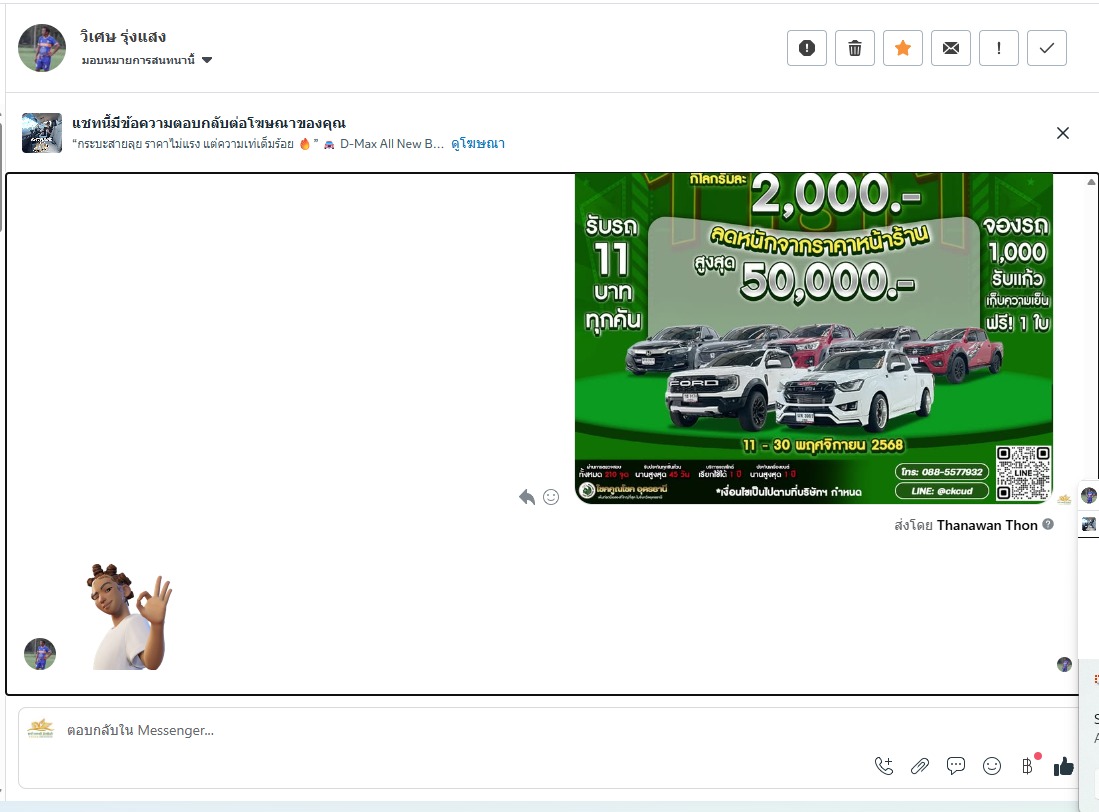Show sent-by help question icon
This screenshot has width=1099, height=812.
[1048, 524]
